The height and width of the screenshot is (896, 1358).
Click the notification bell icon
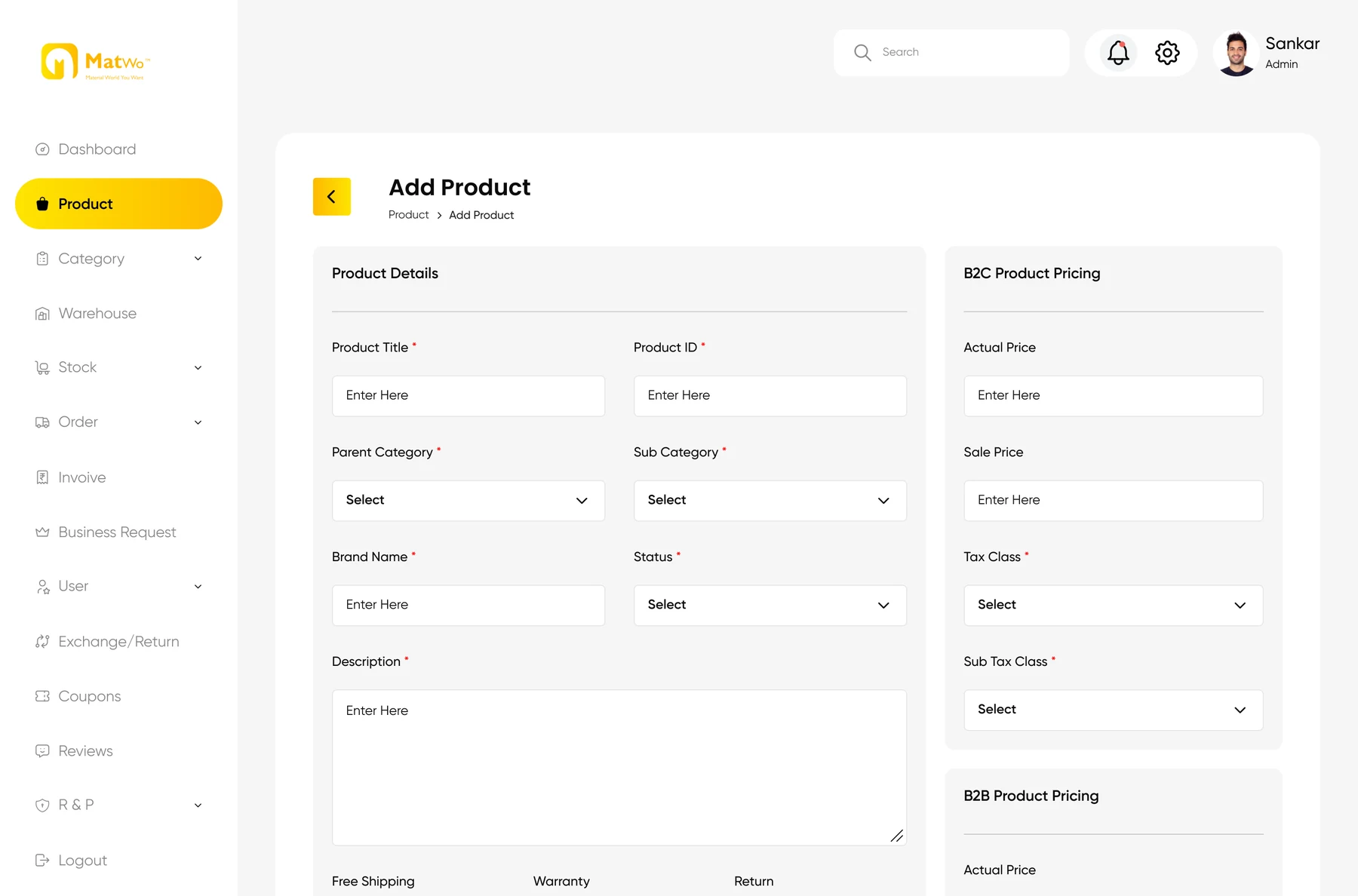[1118, 53]
